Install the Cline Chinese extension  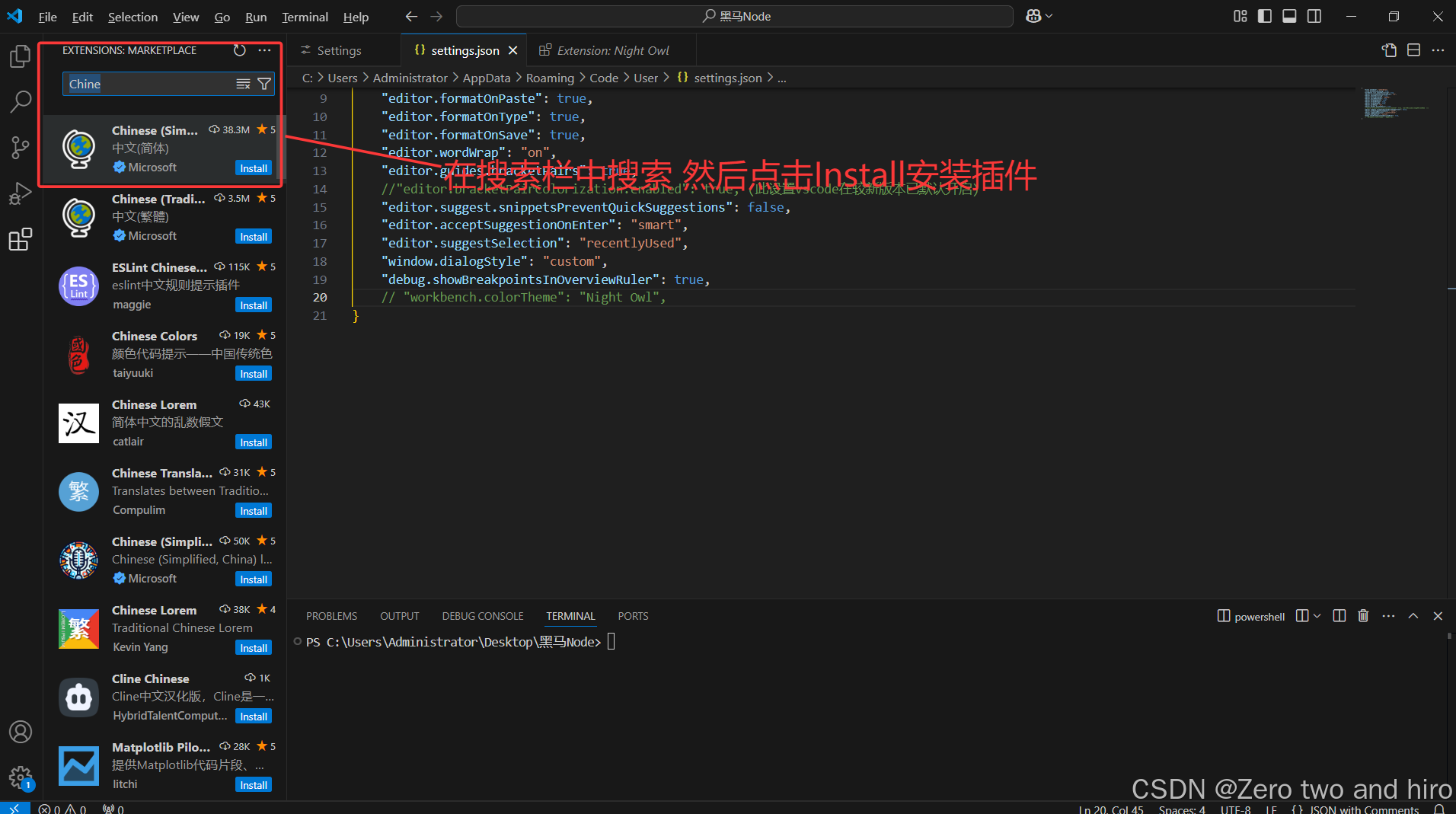coord(254,717)
